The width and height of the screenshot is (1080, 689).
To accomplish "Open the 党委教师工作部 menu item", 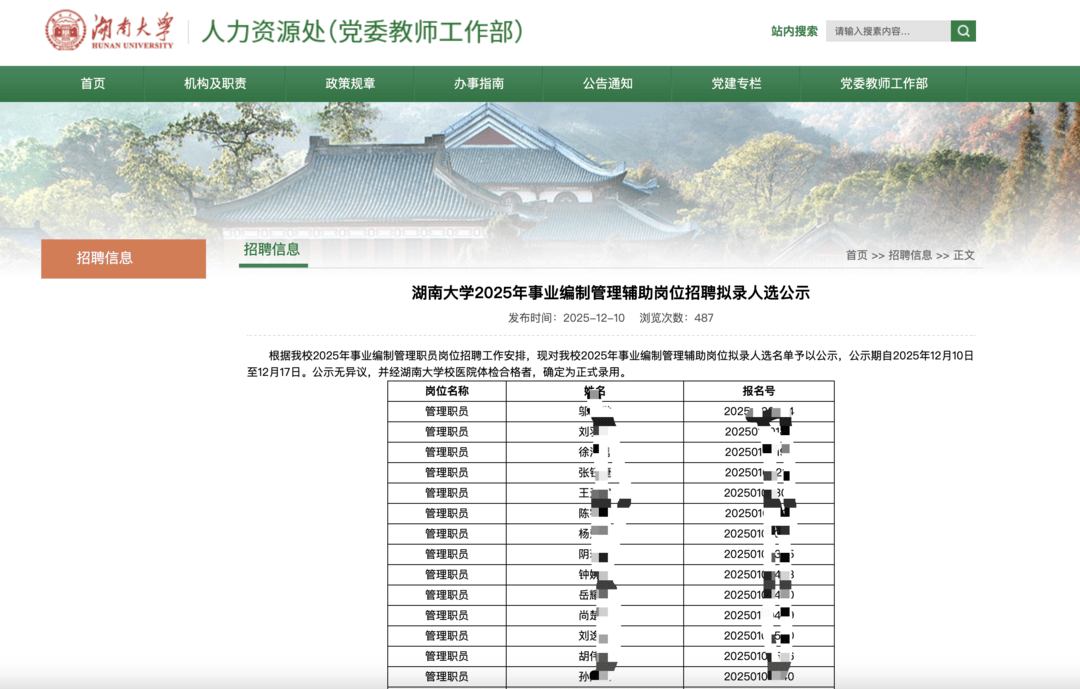I will coord(883,84).
